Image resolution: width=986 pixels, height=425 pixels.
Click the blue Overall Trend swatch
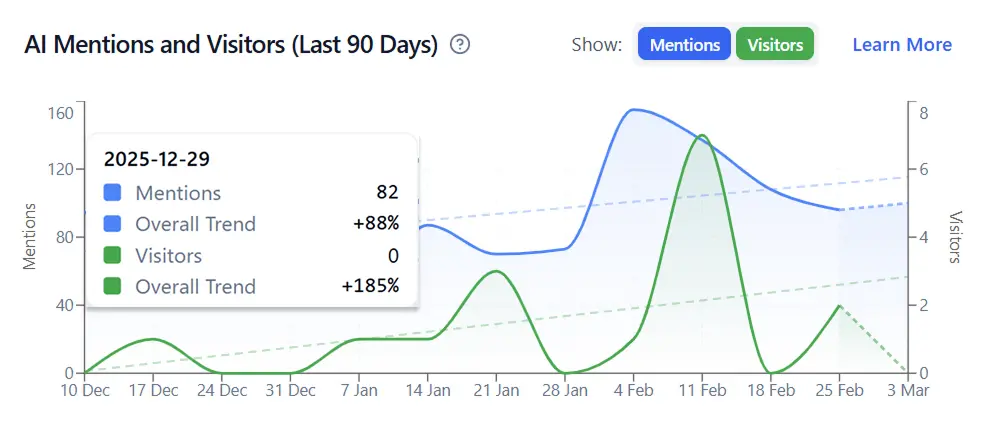[113, 224]
